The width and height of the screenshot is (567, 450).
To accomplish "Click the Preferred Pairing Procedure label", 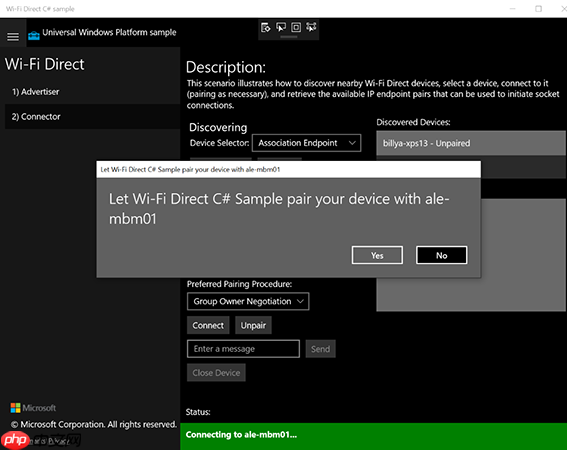I will point(239,284).
